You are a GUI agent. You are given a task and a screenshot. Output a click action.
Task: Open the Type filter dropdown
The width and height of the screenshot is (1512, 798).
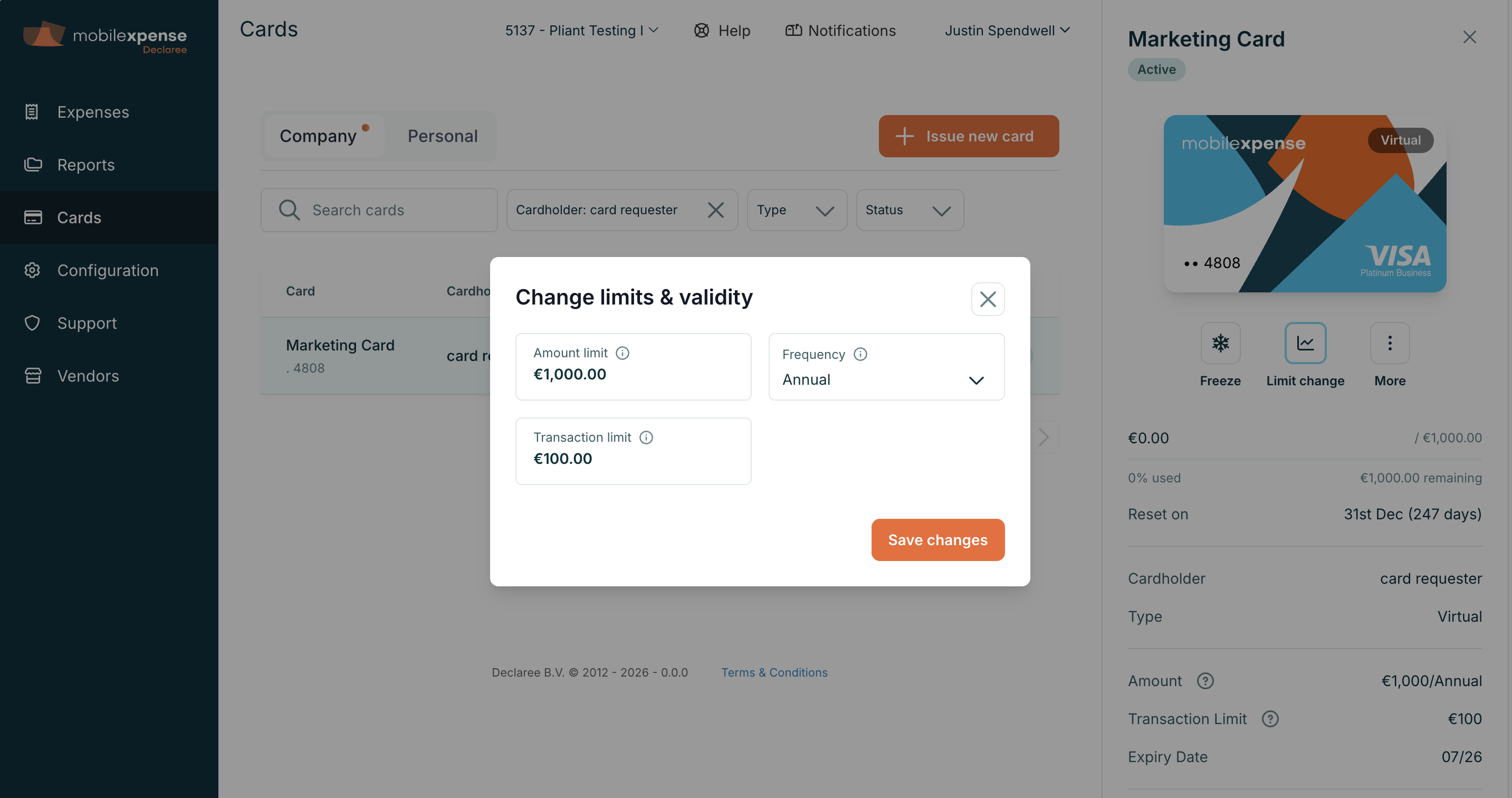pos(797,210)
